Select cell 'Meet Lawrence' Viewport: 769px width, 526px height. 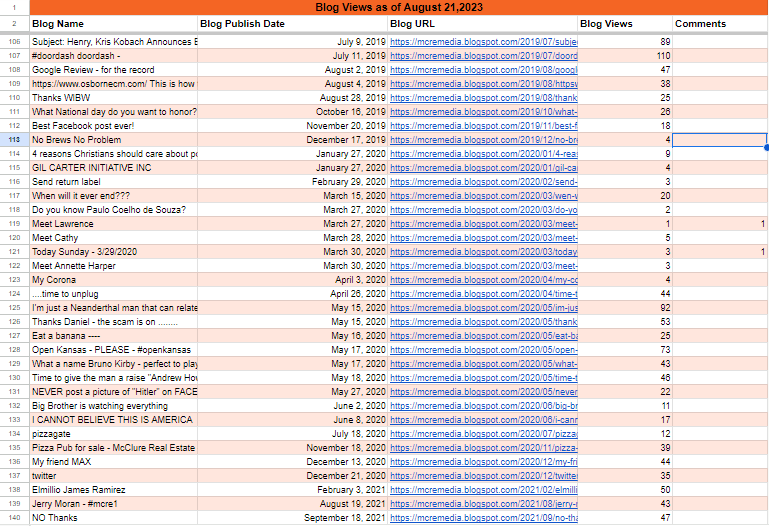coord(113,224)
